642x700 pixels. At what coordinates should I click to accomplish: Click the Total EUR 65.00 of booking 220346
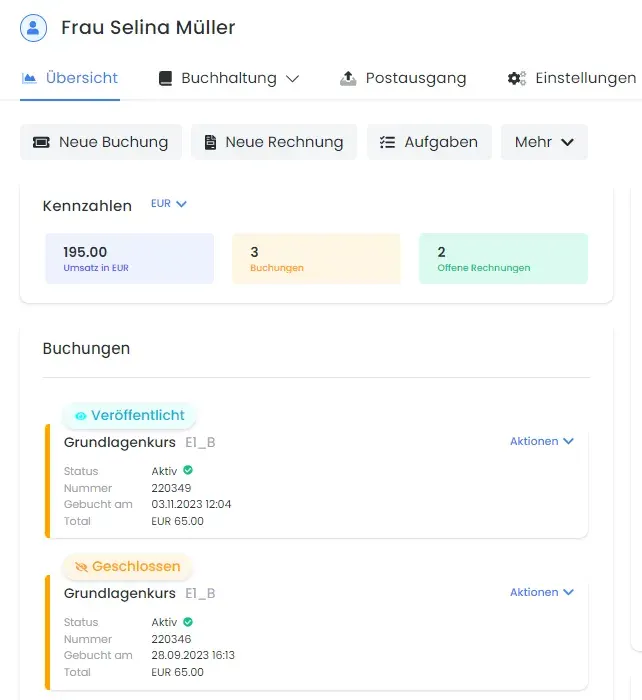[177, 672]
